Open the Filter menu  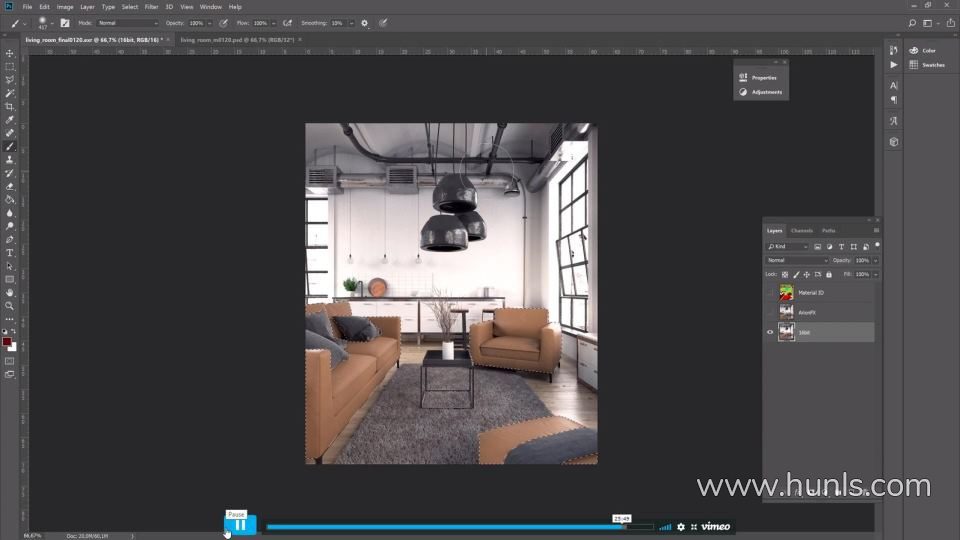[151, 6]
